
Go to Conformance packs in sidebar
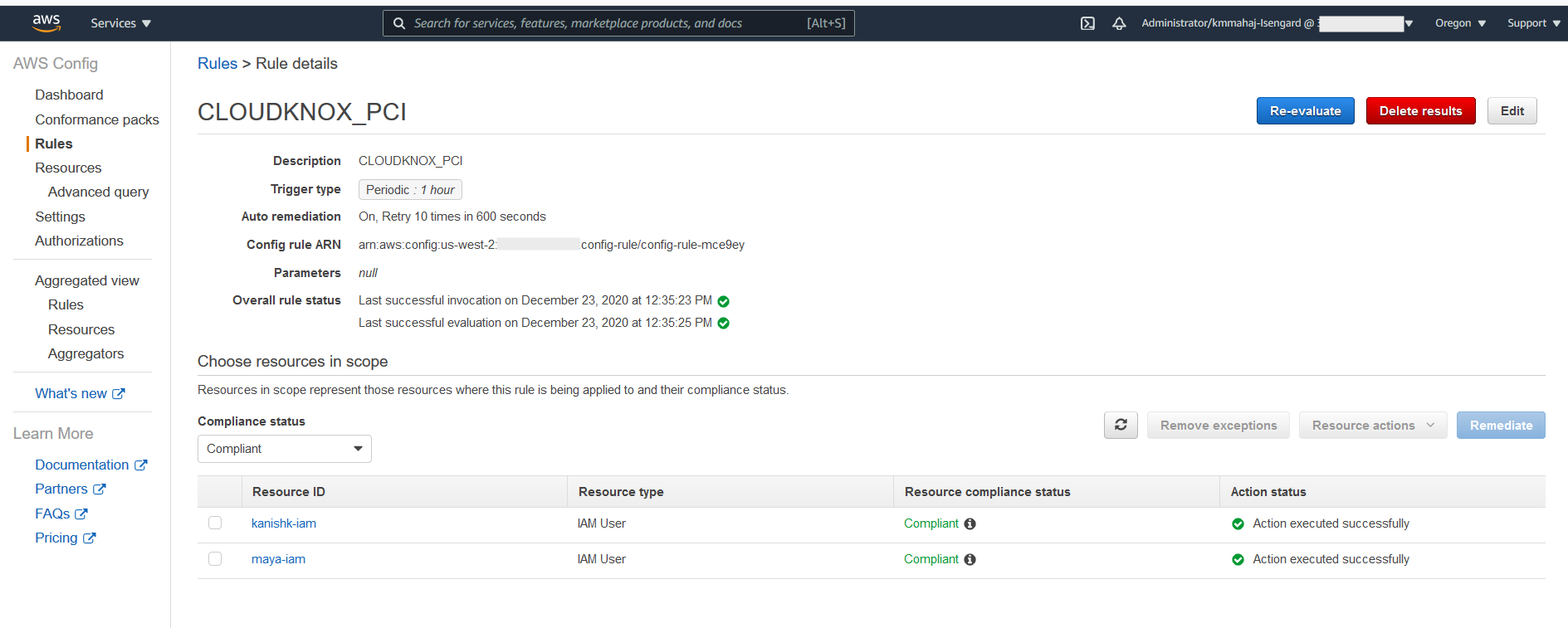click(96, 119)
